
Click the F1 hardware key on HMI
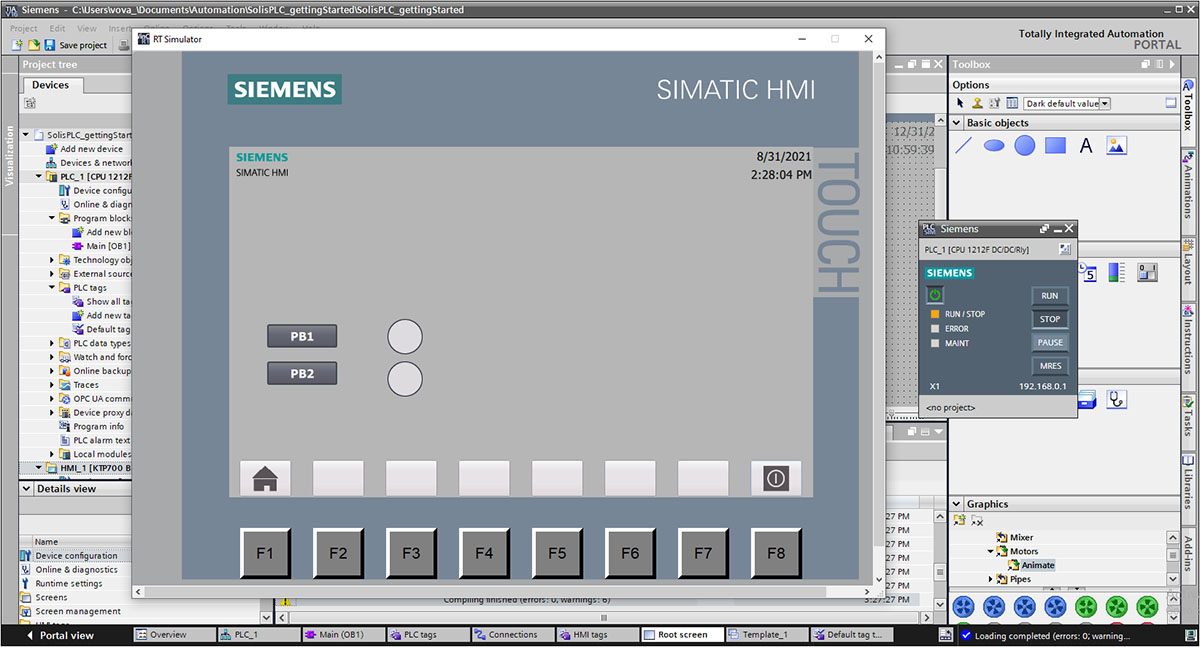pyautogui.click(x=265, y=553)
